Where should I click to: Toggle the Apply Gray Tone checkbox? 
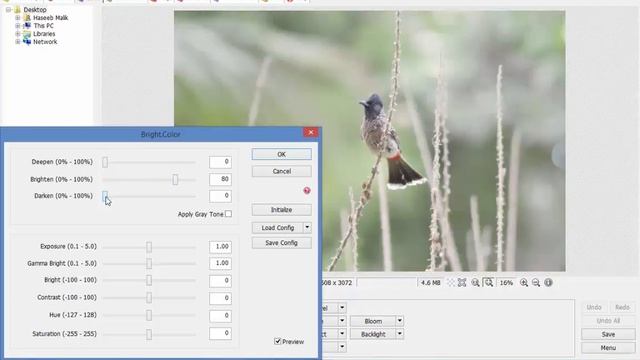(x=229, y=213)
